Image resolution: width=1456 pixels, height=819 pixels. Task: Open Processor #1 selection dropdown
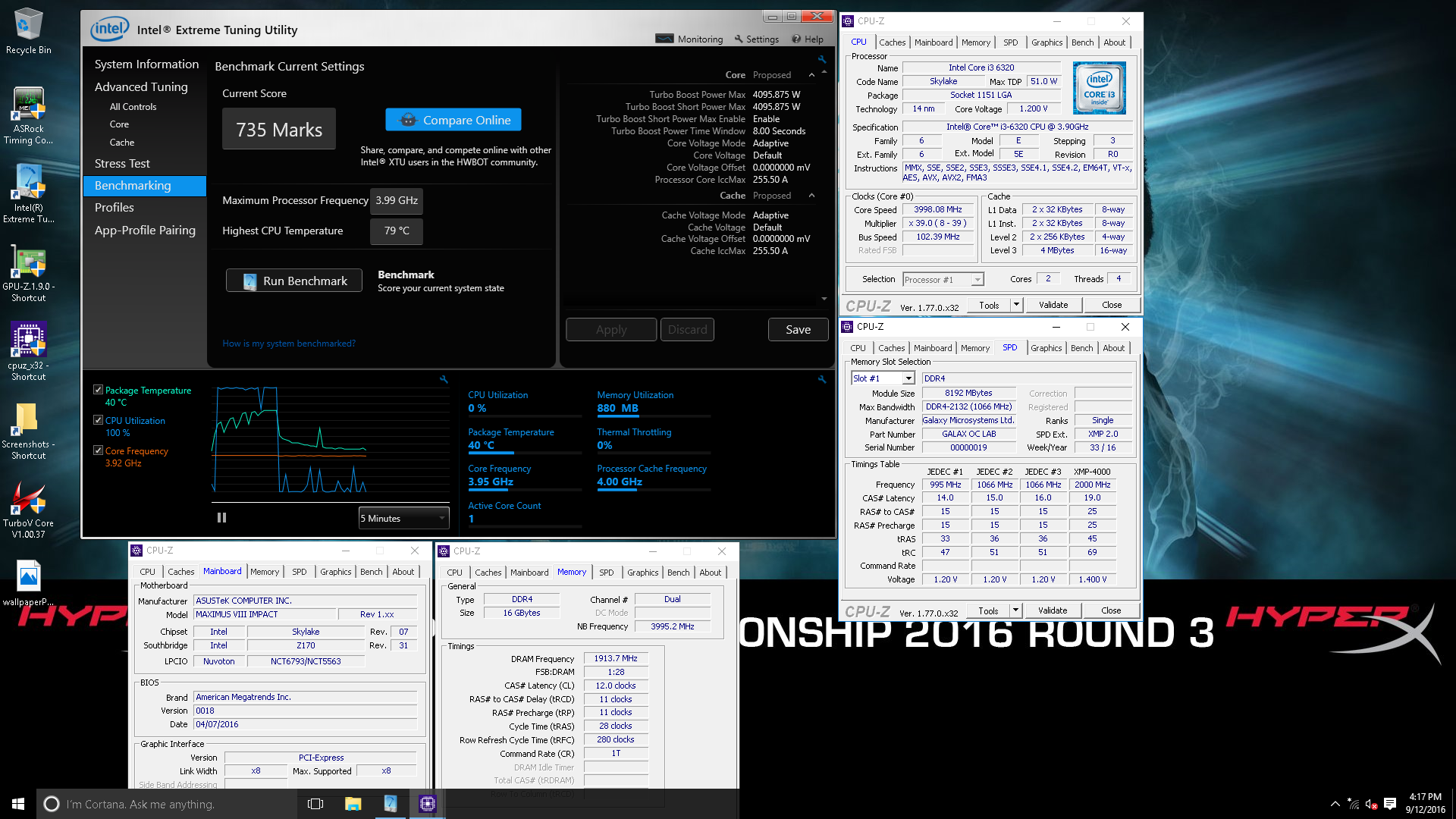[x=943, y=280]
